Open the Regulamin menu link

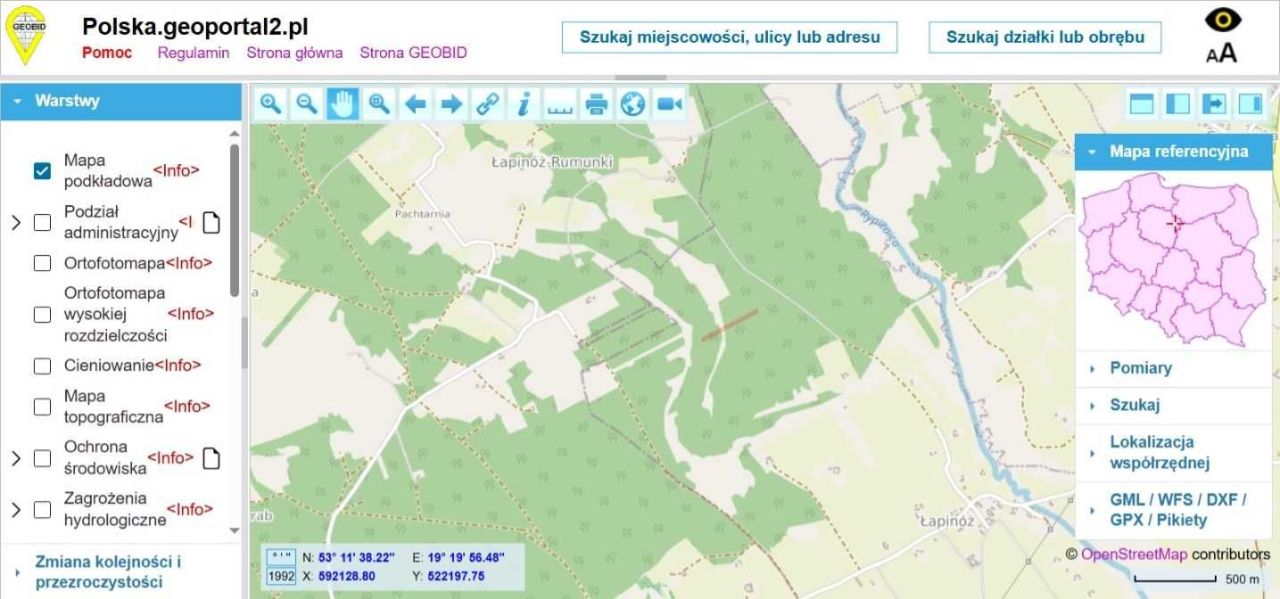193,52
